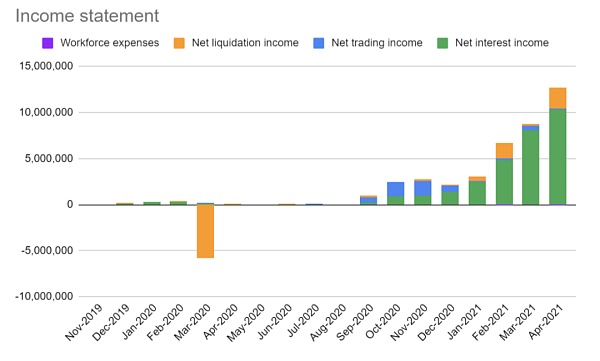Viewport: 600px width, 361px height.
Task: Click the Sep-2020 x-axis label
Action: pos(355,322)
